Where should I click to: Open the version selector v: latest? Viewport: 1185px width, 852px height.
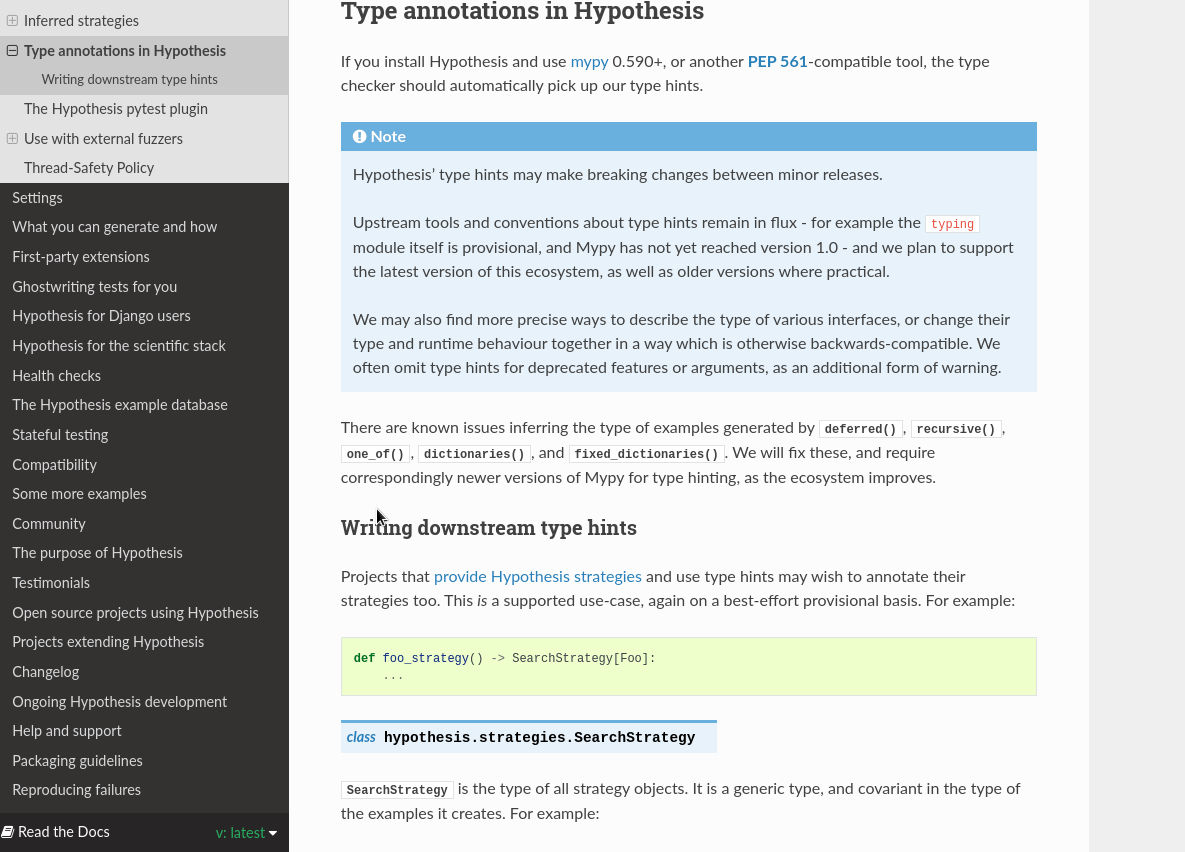pos(246,832)
